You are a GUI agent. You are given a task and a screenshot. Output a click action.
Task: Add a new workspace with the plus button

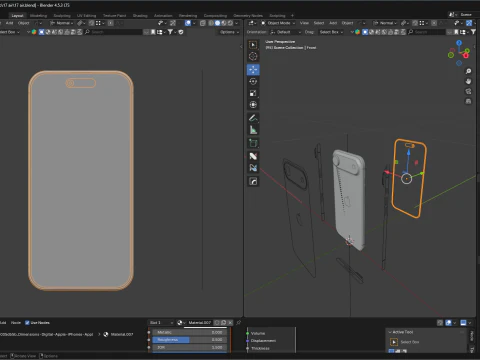[x=292, y=15]
